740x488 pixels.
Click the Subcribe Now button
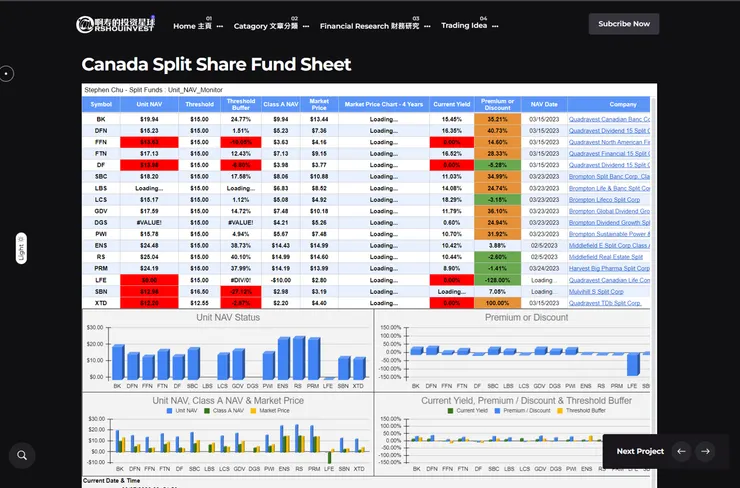pos(623,24)
